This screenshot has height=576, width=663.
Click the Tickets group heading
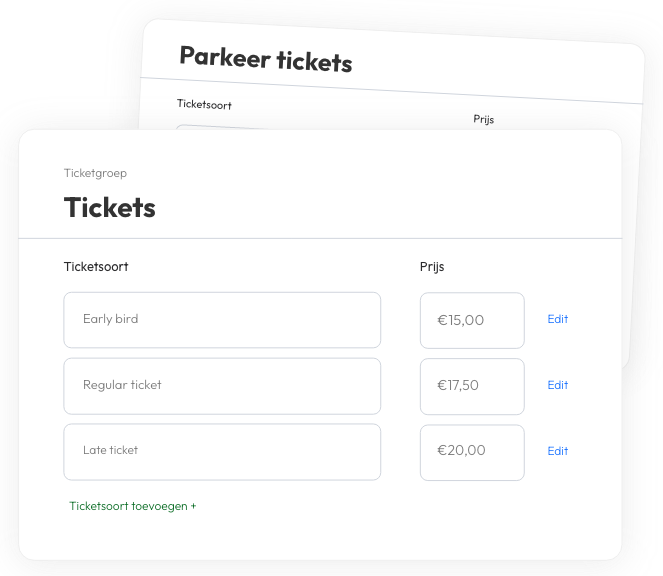point(110,208)
